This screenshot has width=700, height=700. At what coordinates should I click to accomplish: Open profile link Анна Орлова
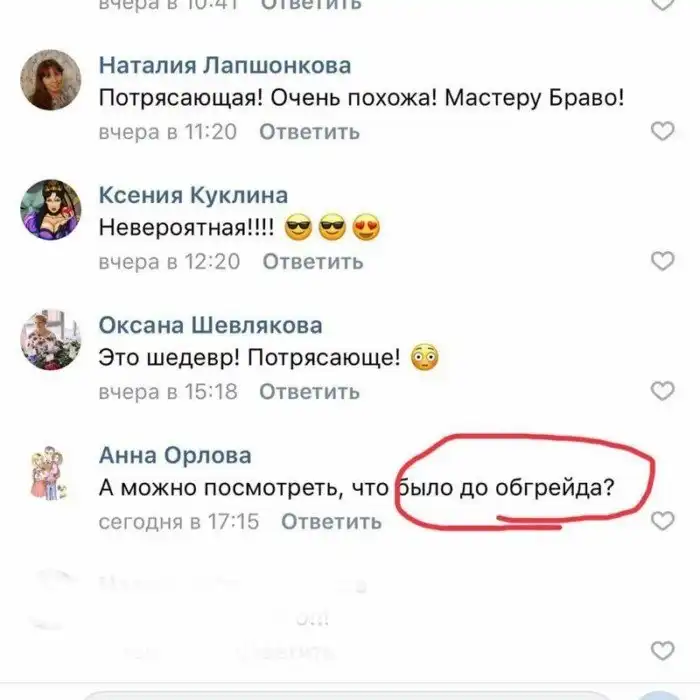pos(175,455)
